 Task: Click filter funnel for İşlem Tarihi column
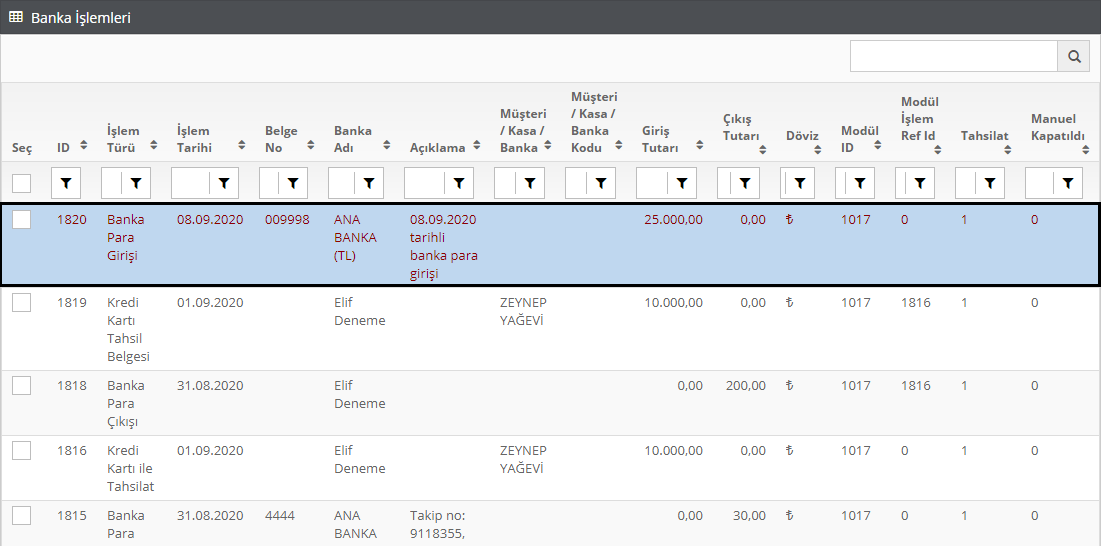[x=224, y=183]
